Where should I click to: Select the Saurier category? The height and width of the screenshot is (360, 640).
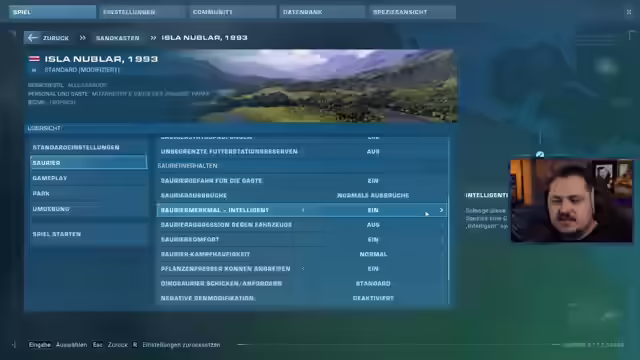pyautogui.click(x=89, y=162)
